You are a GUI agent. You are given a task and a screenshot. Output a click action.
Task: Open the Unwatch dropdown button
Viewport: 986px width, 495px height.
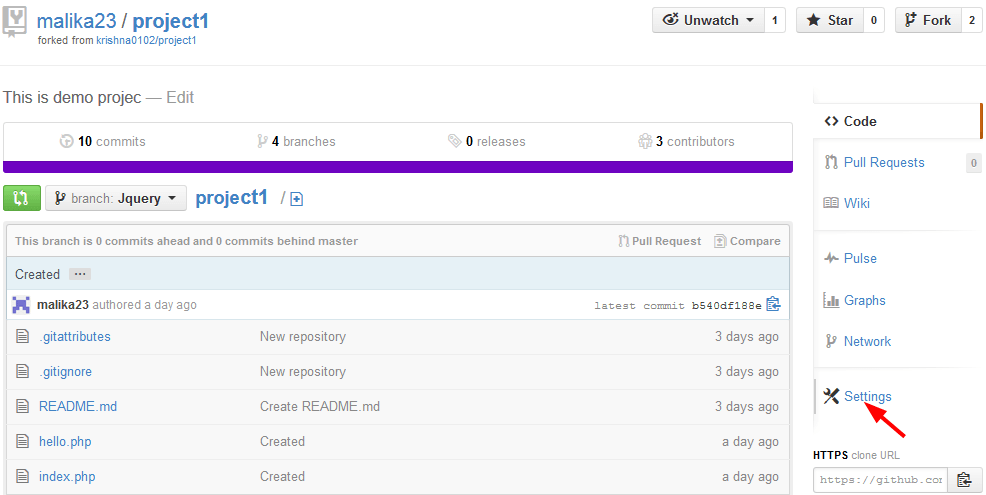click(x=708, y=20)
